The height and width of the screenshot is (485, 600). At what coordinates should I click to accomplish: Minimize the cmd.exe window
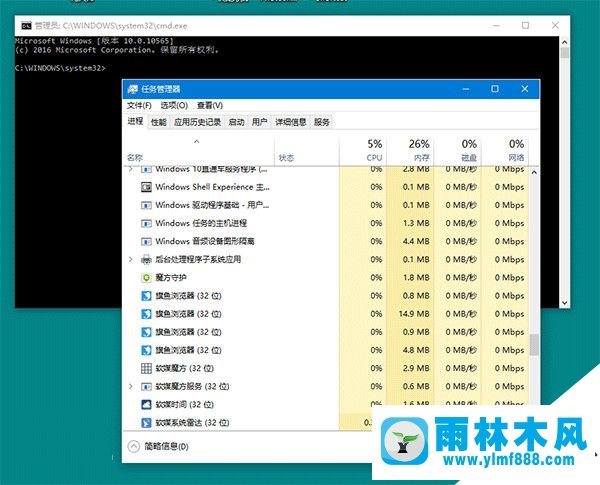(x=497, y=26)
